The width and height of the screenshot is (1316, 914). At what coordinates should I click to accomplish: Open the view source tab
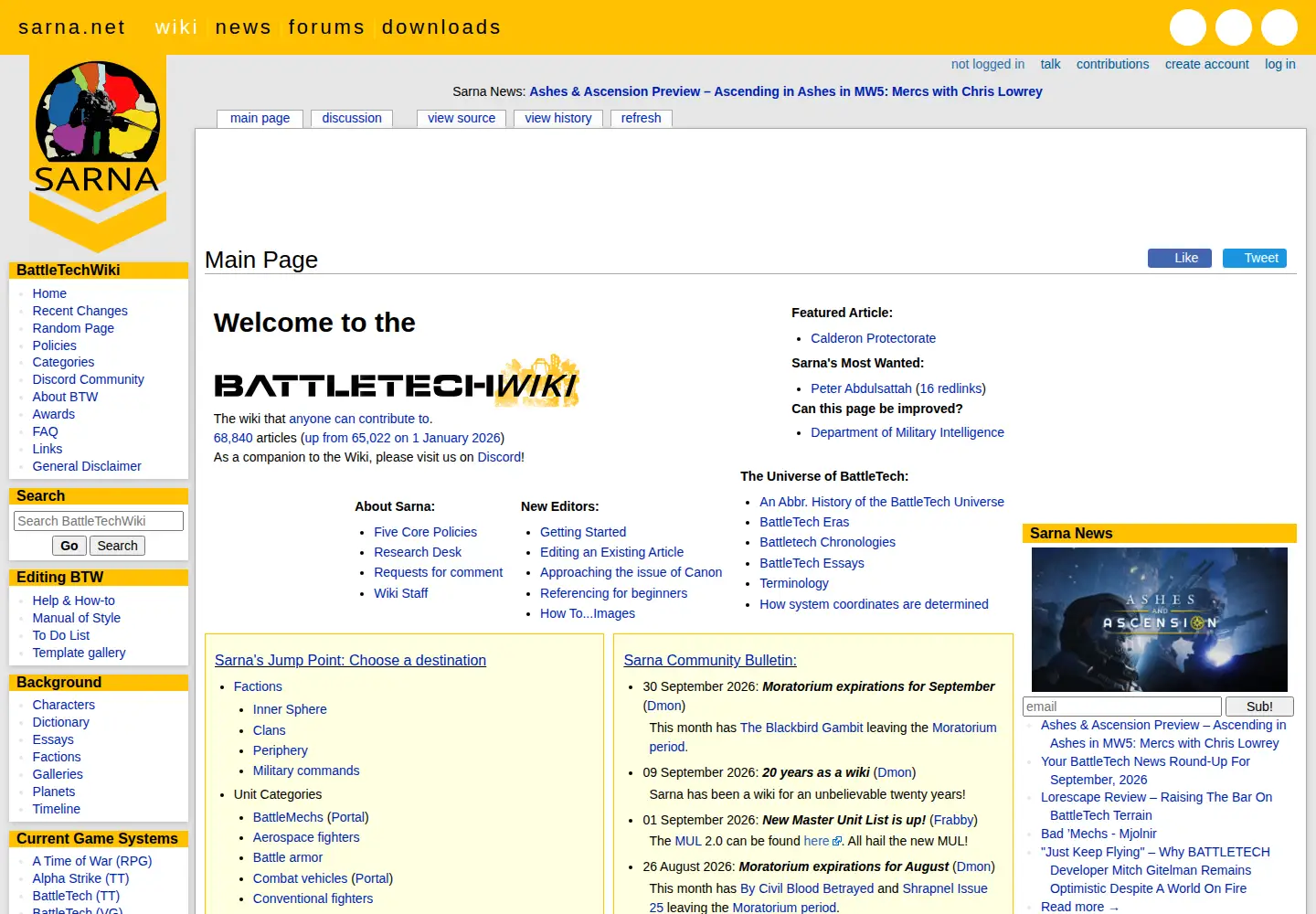[462, 118]
